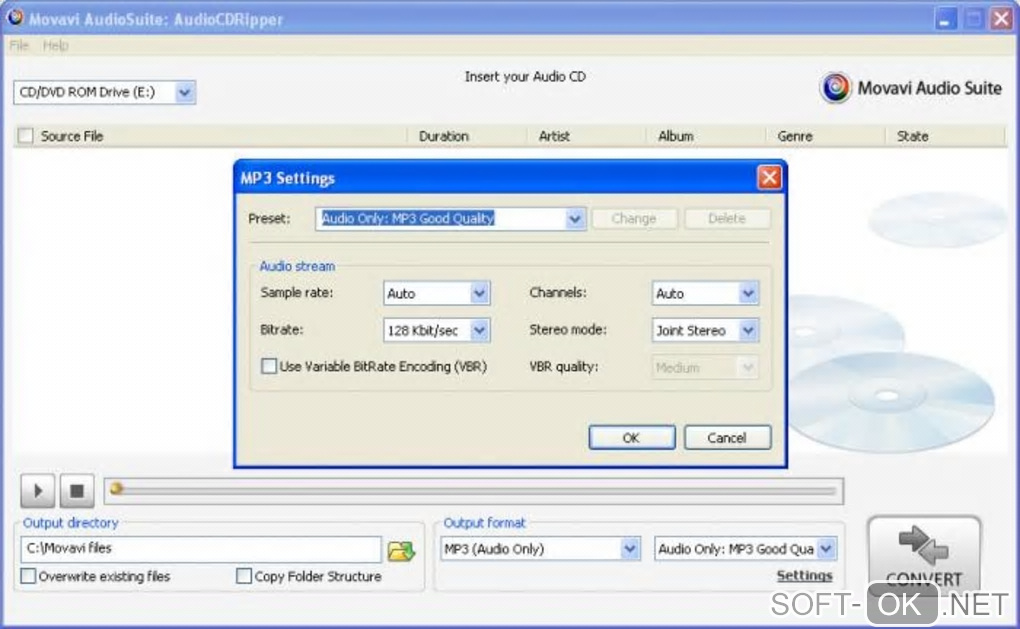Click the app icon in title bar
1020x629 pixels.
click(15, 18)
